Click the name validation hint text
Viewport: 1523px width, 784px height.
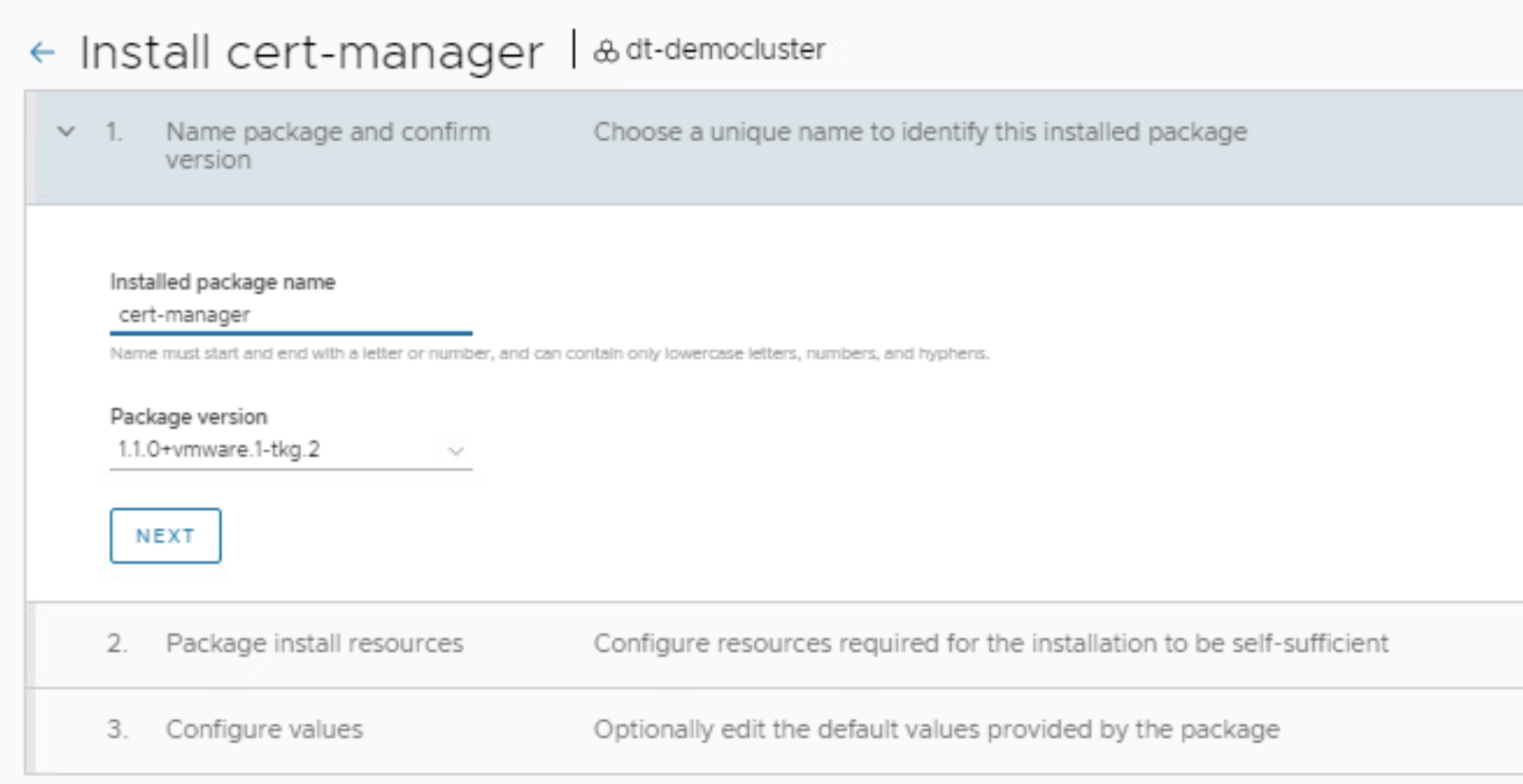pos(549,354)
